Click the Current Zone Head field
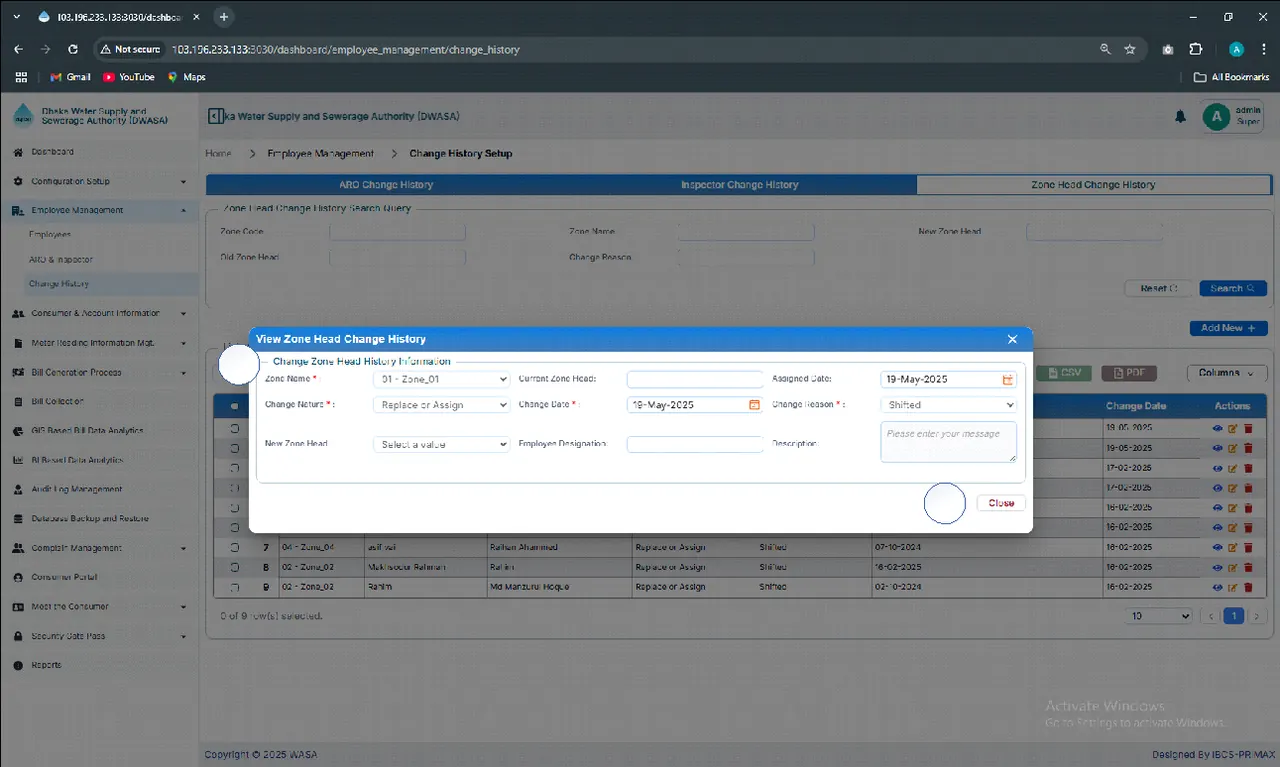 coord(695,380)
